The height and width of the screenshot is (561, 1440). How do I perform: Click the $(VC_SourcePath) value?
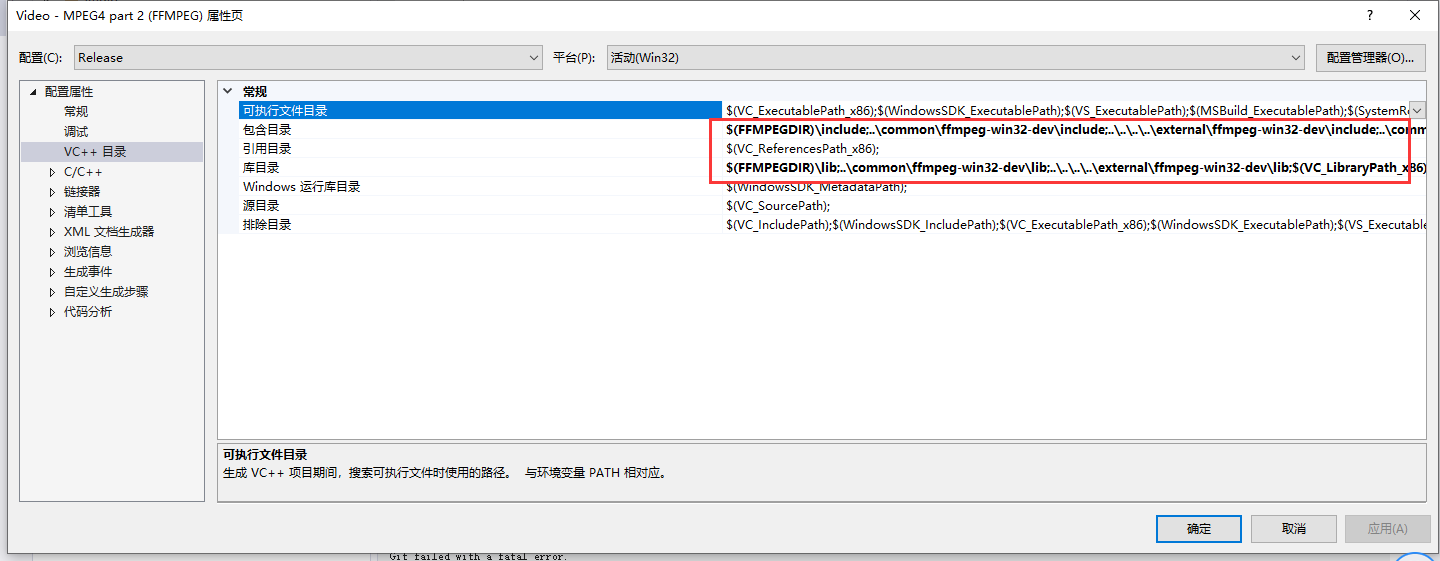point(778,206)
